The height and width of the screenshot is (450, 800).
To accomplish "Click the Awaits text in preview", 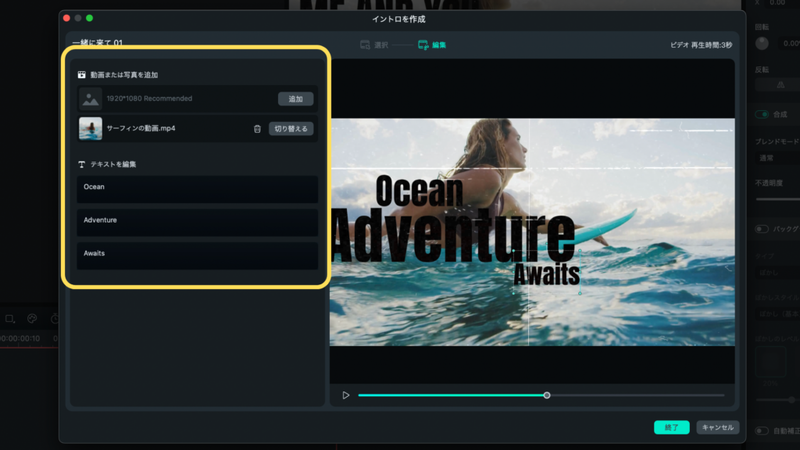I will 546,274.
